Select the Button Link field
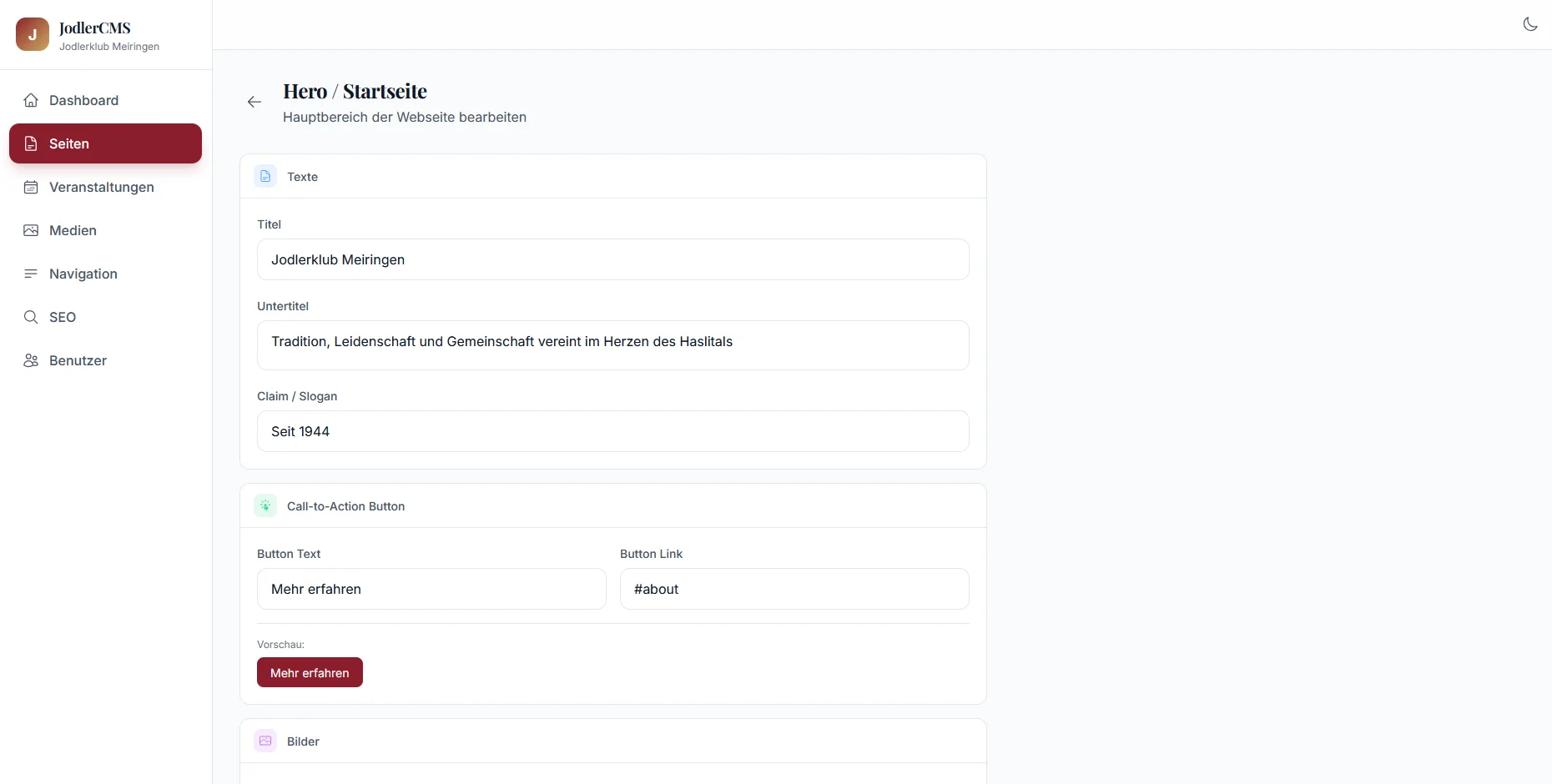 [794, 589]
